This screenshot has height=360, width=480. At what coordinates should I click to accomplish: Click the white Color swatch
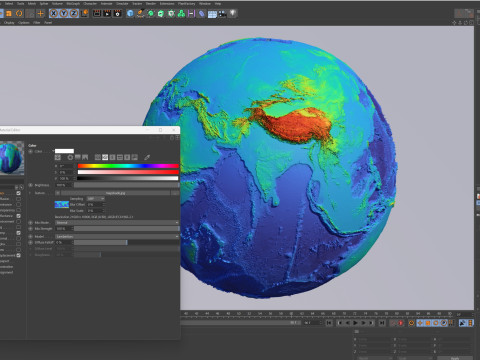64,151
